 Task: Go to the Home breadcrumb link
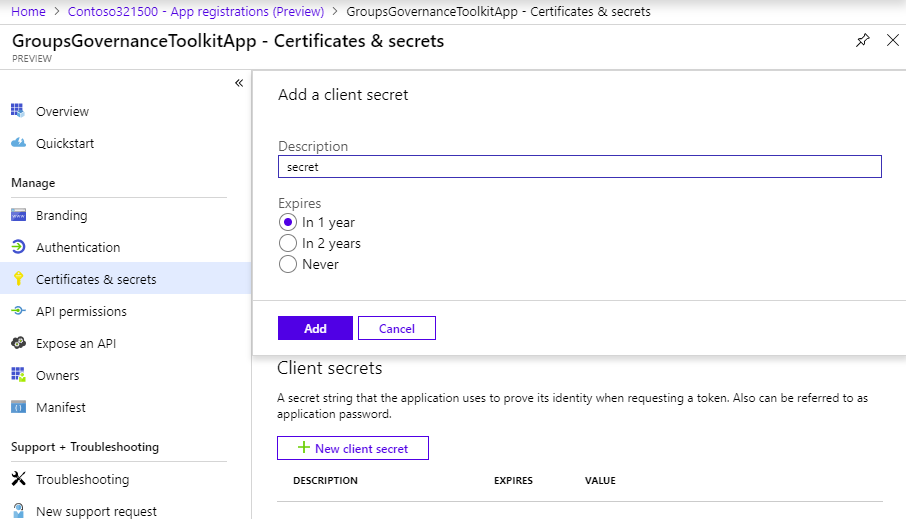click(x=29, y=11)
